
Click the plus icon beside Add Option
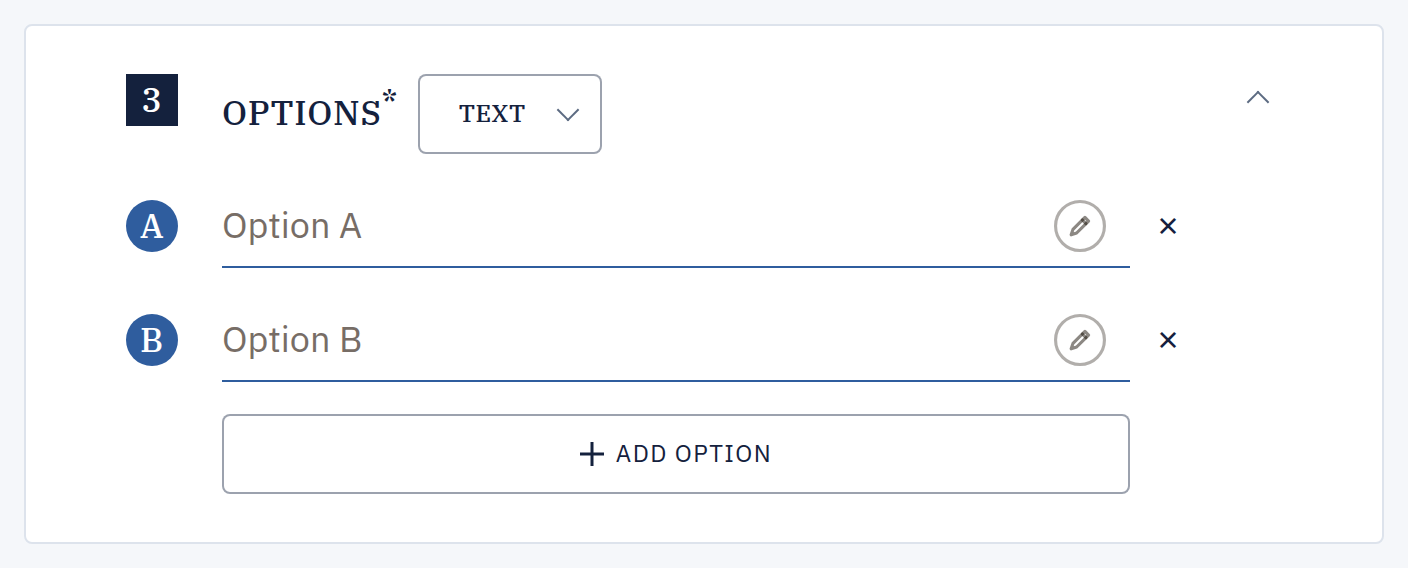coord(592,454)
